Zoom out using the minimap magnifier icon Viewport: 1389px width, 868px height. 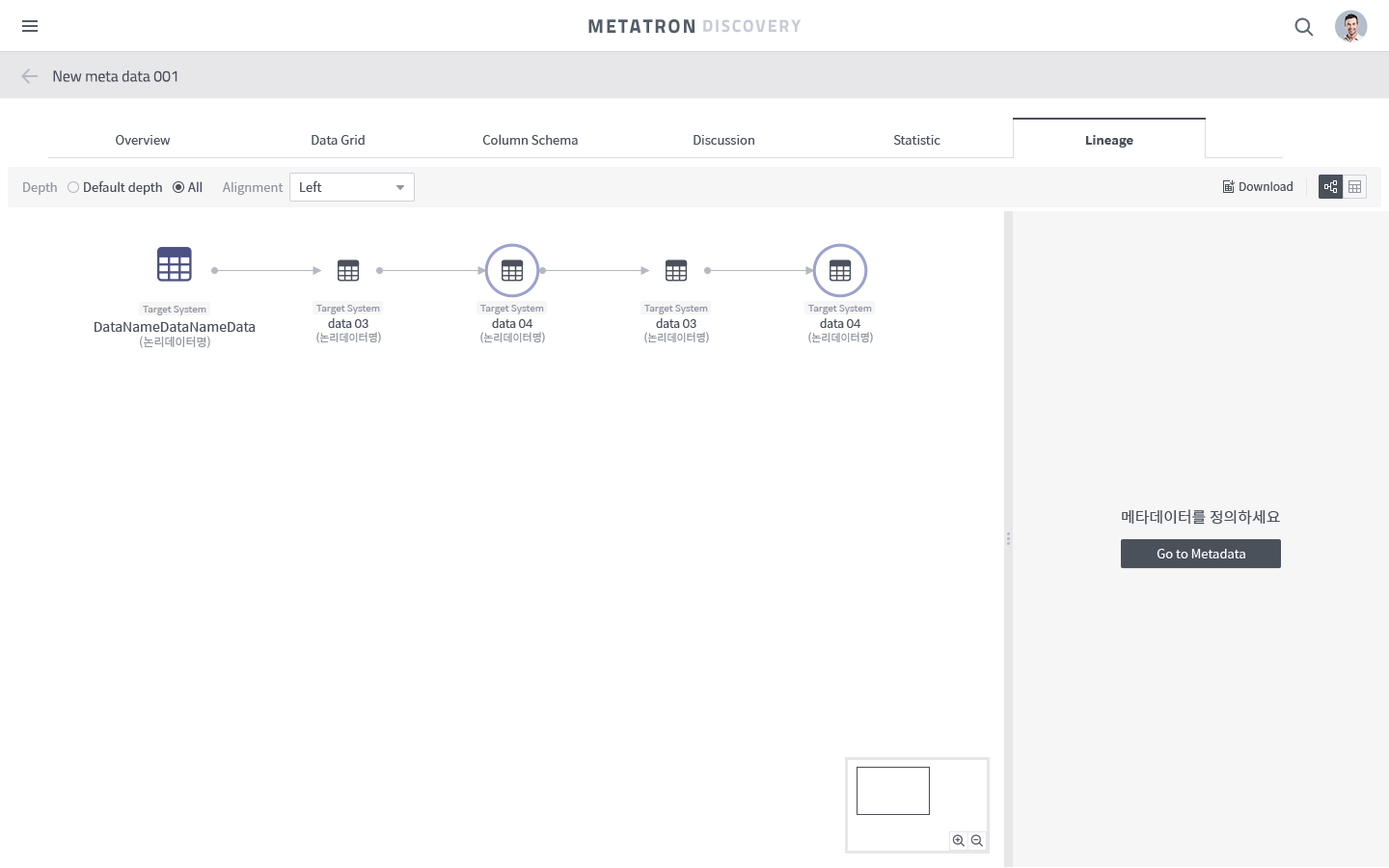point(977,840)
